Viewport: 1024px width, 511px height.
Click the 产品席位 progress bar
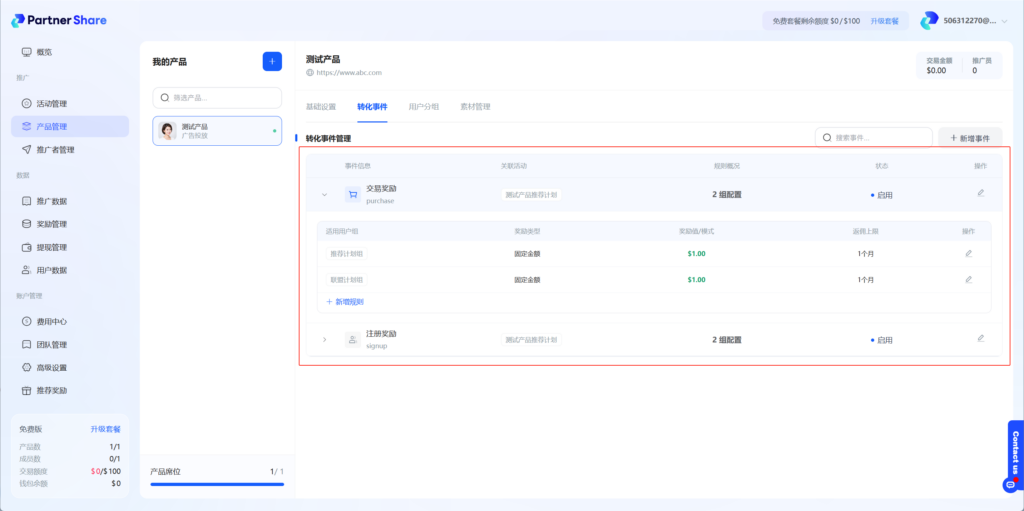(x=217, y=485)
